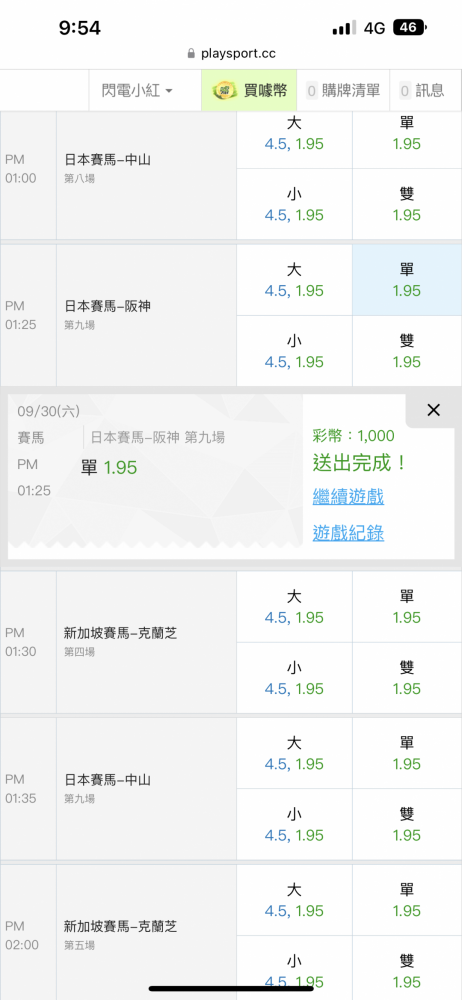The height and width of the screenshot is (1000, 462).
Task: Select 大 4.5 for 日本賽馬-阪神 第九場
Action: pyautogui.click(x=294, y=280)
